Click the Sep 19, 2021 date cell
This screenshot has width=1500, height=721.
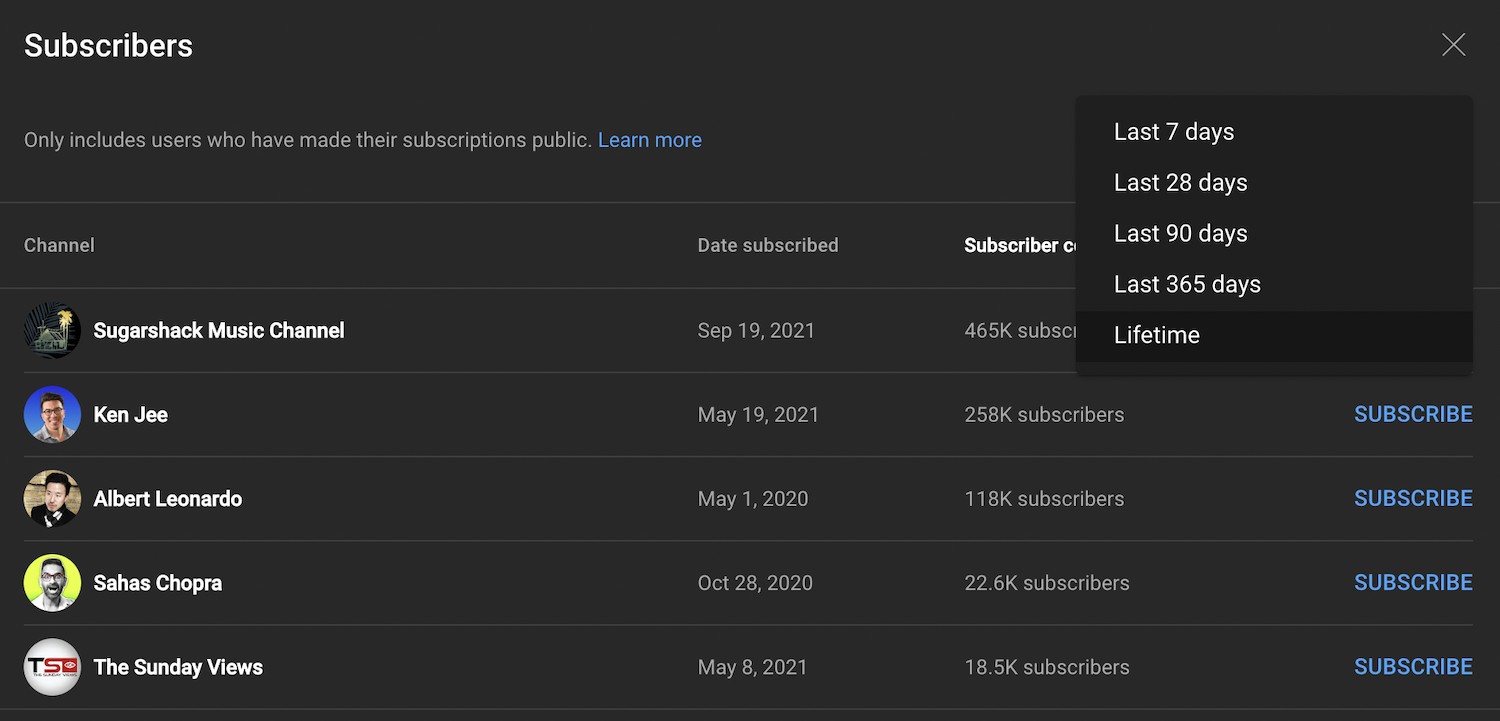756,331
